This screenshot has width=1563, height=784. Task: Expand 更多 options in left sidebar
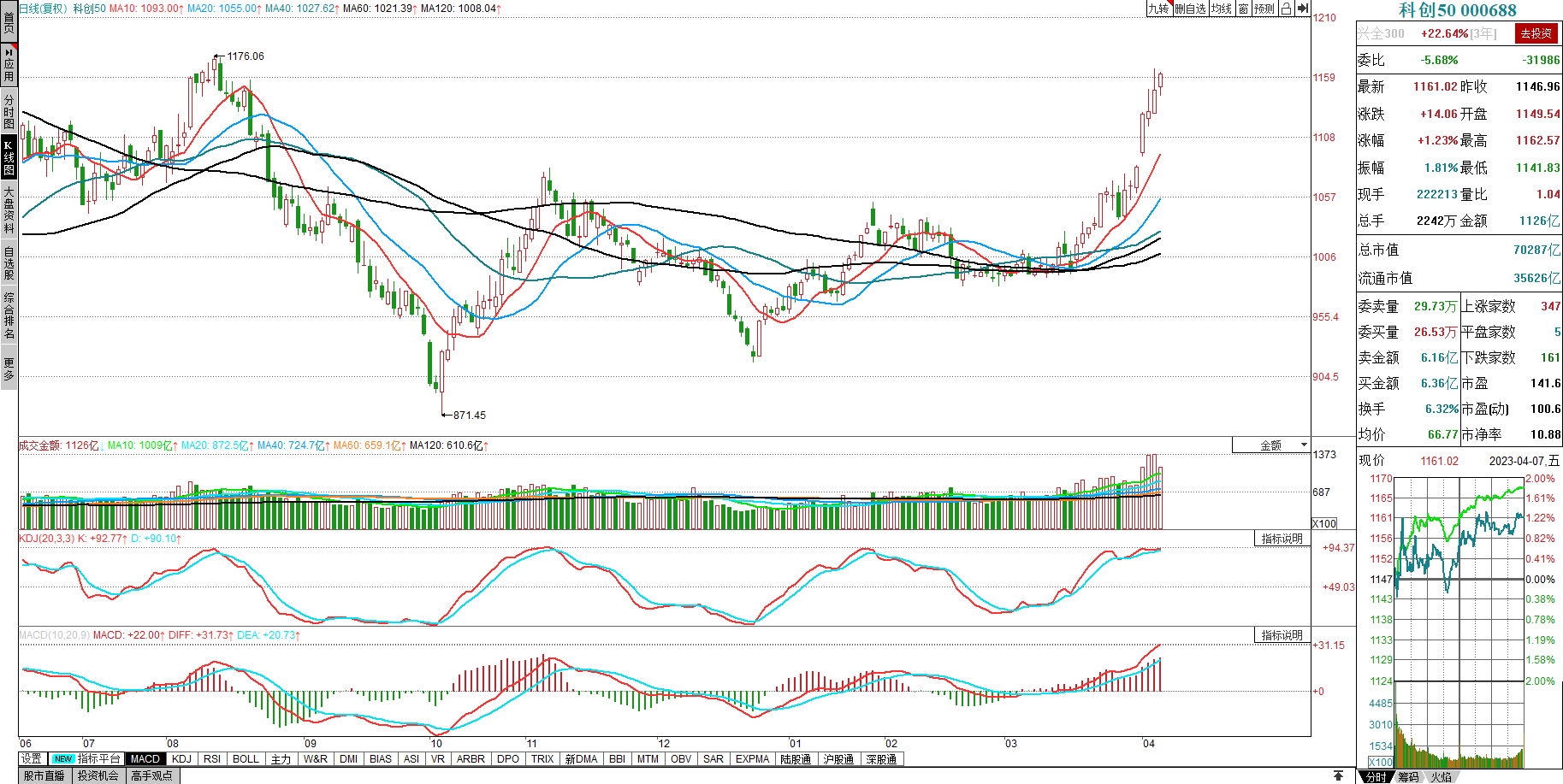click(x=9, y=369)
